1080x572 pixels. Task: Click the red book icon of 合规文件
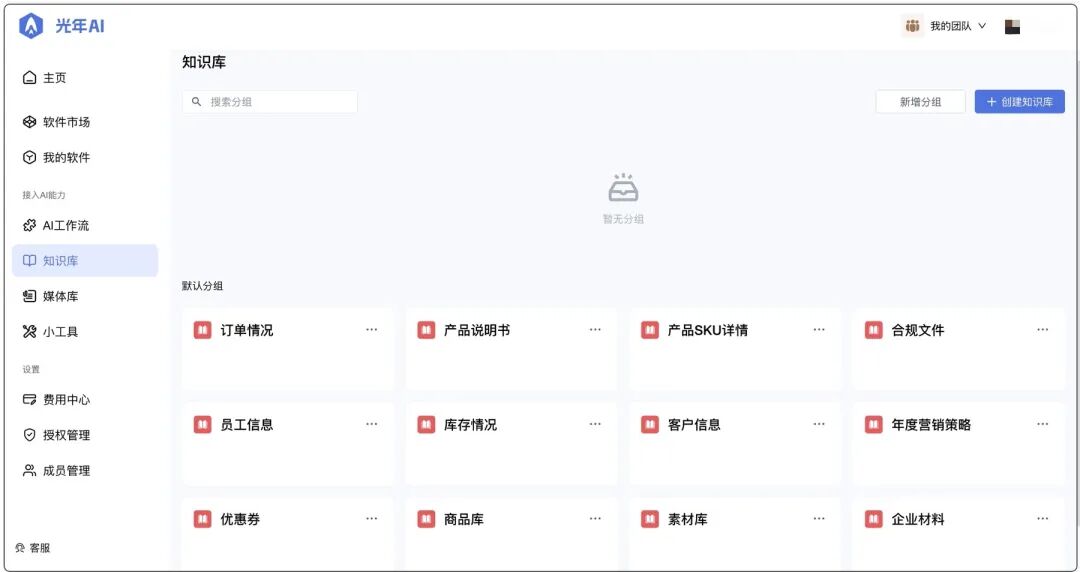coord(874,330)
